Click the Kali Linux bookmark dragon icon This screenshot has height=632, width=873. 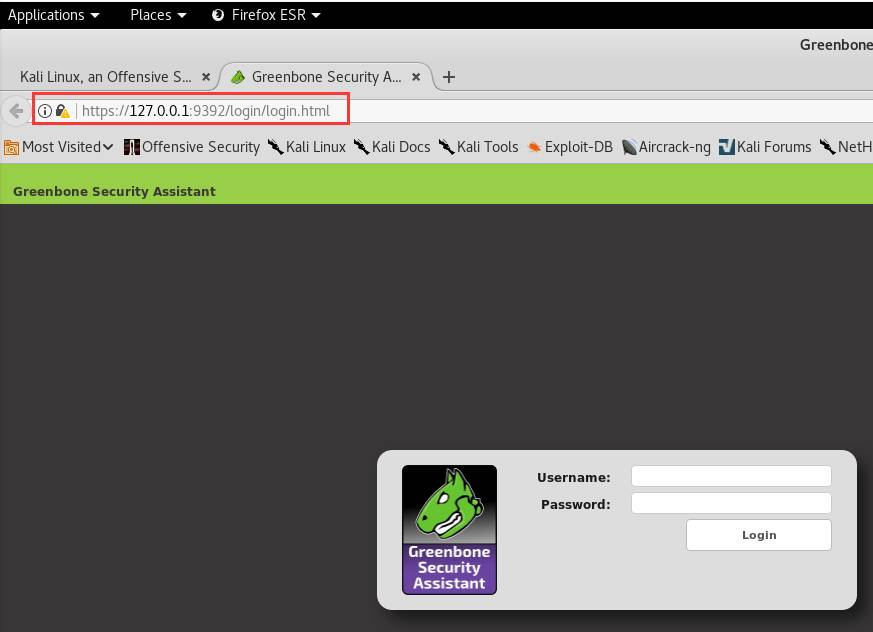[x=276, y=147]
